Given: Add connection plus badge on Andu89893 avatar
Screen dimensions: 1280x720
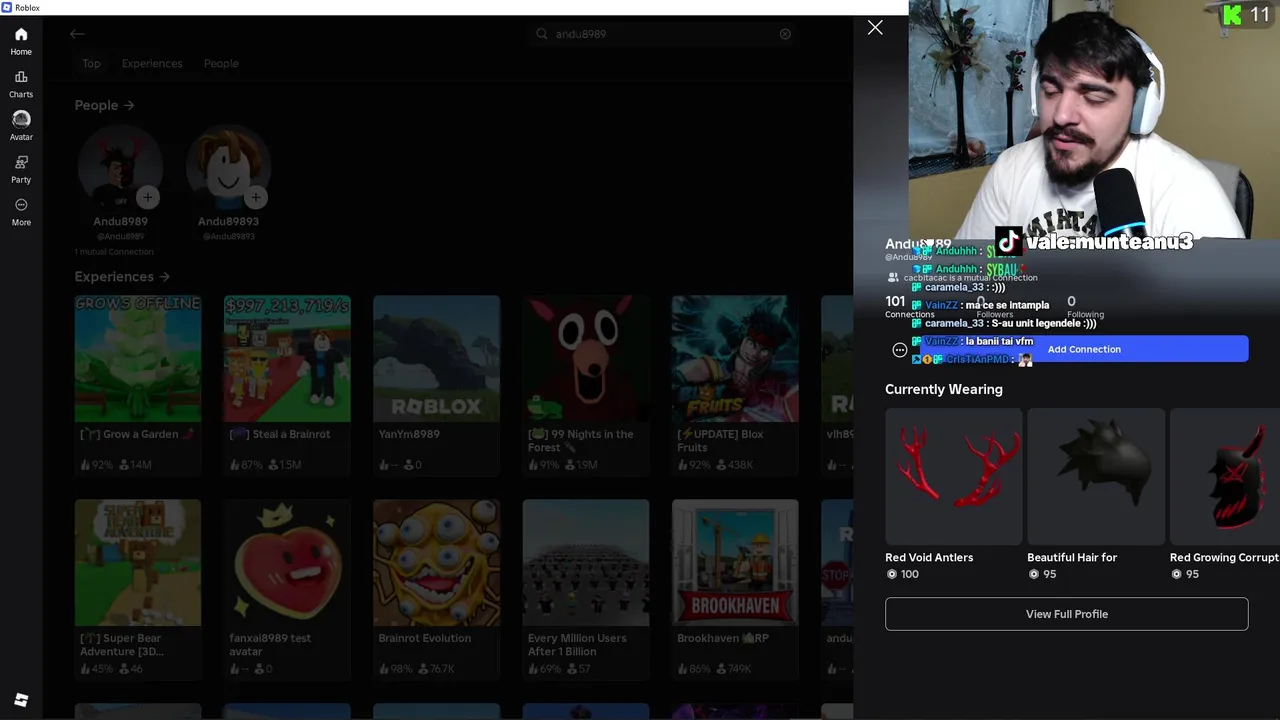Looking at the screenshot, I should 255,197.
